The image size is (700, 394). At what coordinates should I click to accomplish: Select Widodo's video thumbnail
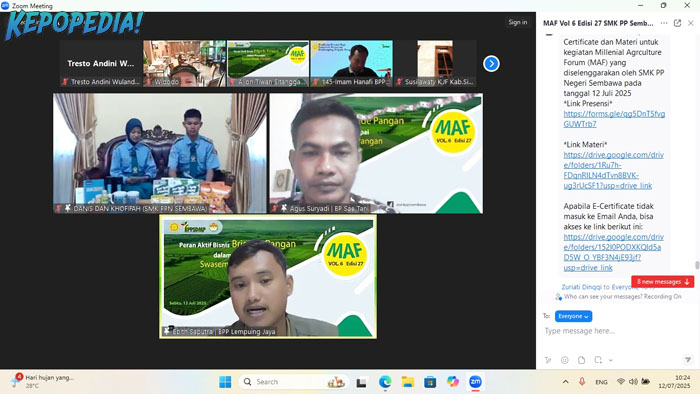click(x=184, y=63)
